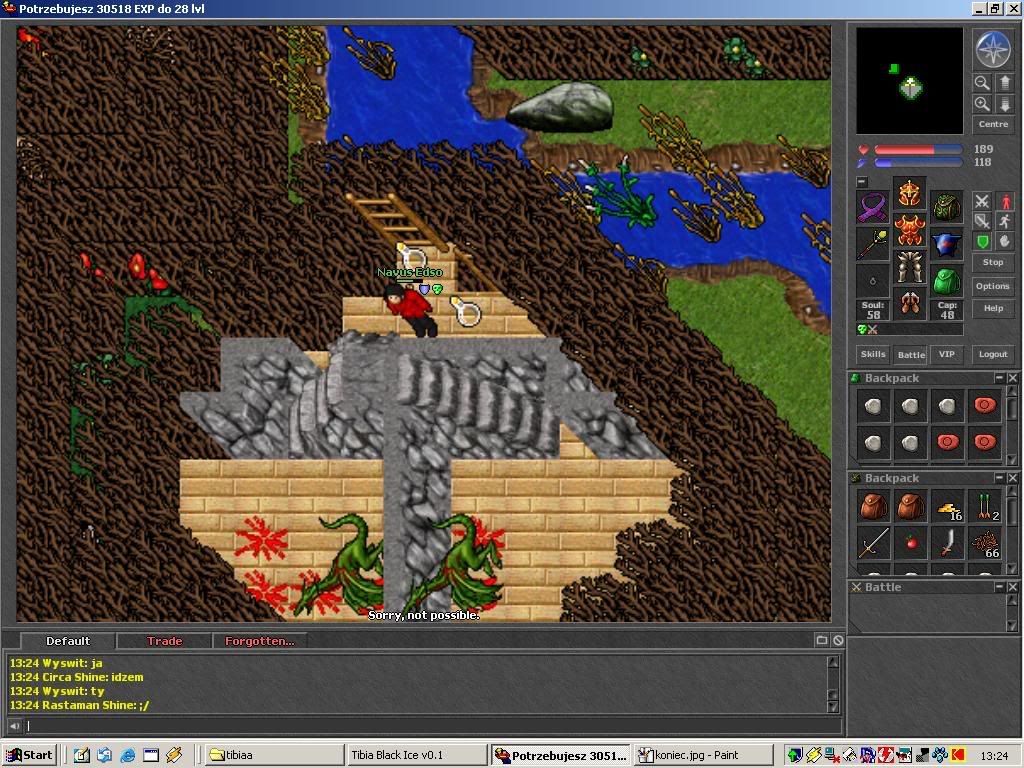The image size is (1024, 768).
Task: Select the curved sabre in backpack
Action: pyautogui.click(x=948, y=543)
